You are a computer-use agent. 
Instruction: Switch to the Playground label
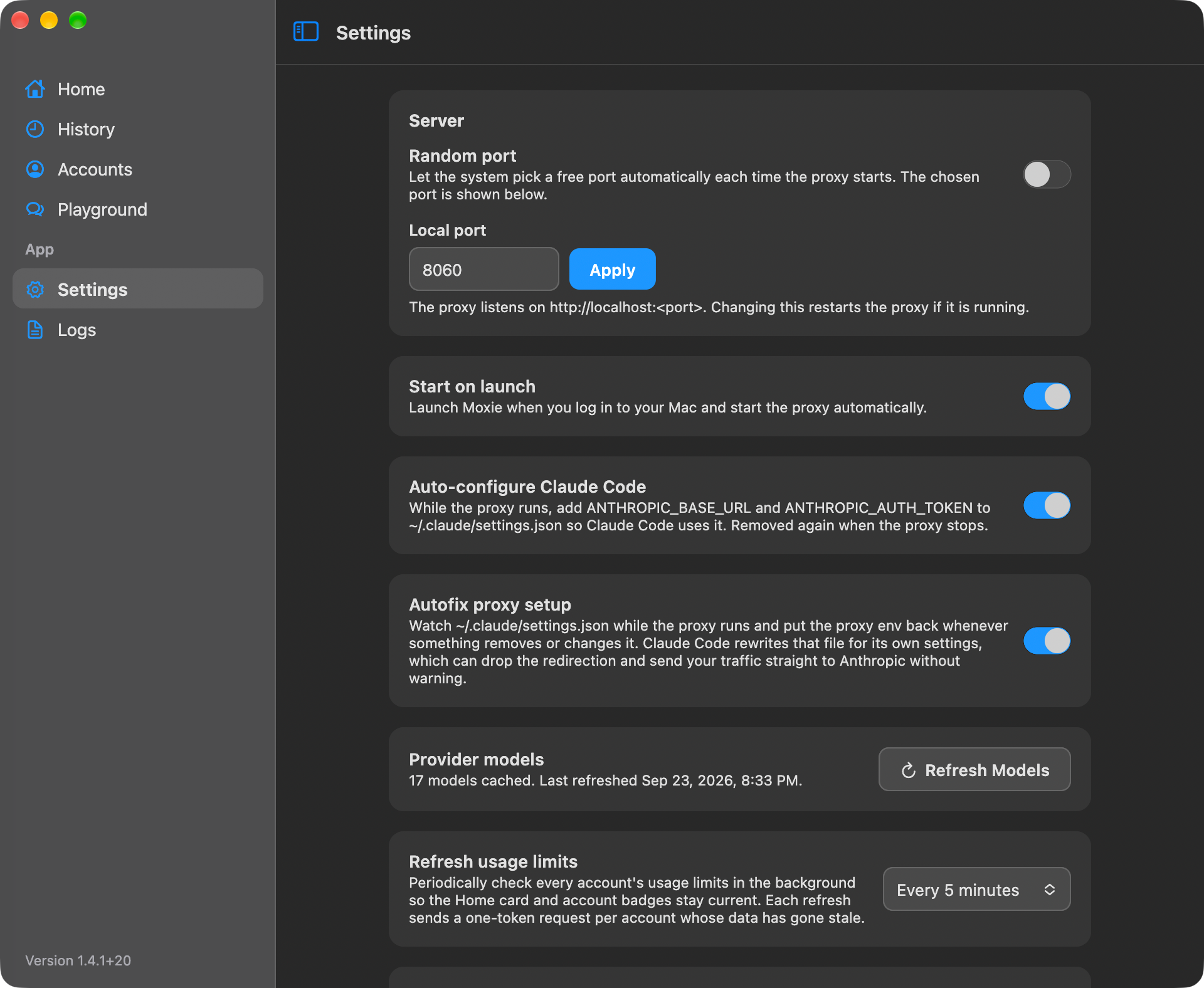click(102, 209)
